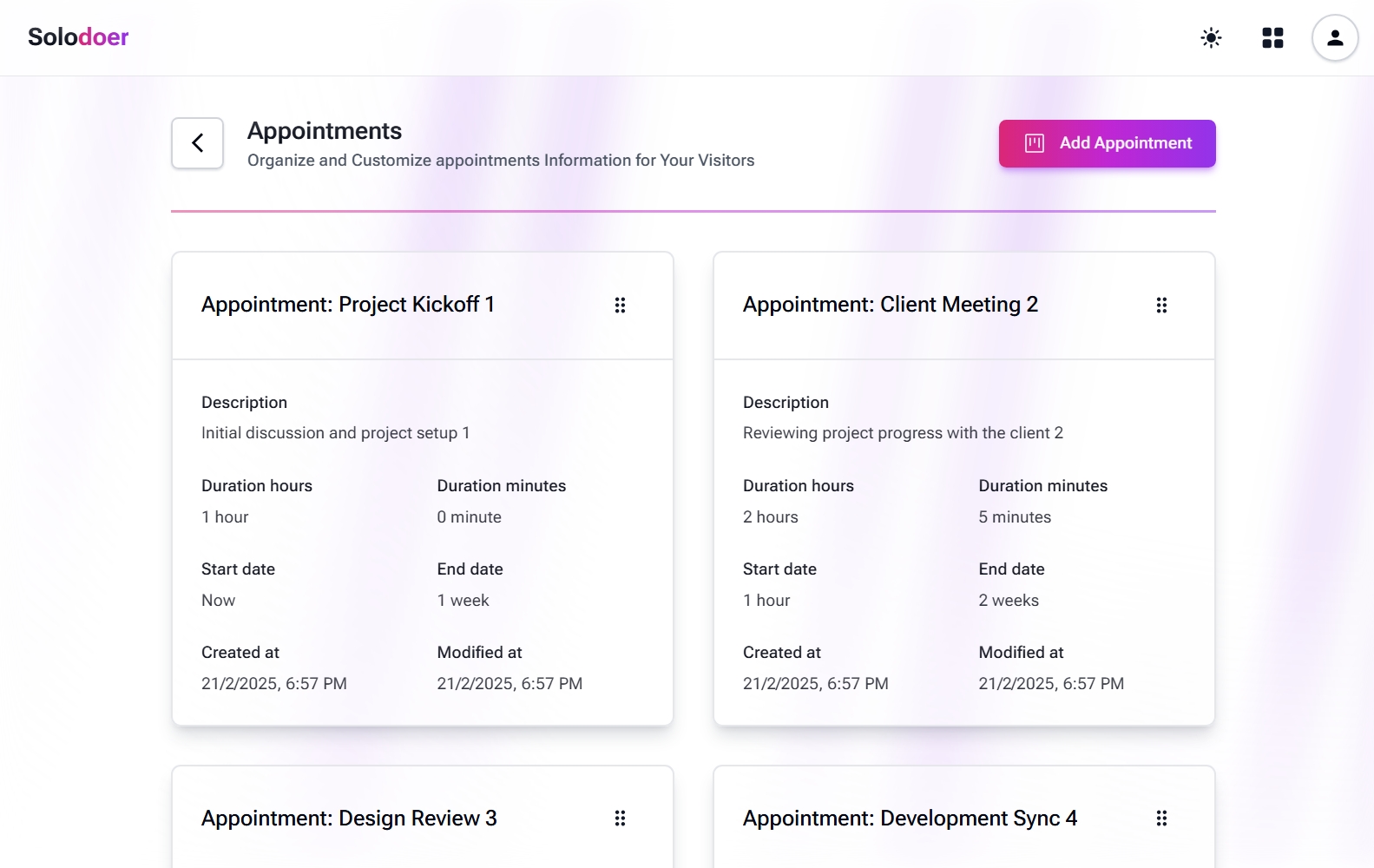Click the 'Now' start date value
Viewport: 1374px width, 868px height.
coord(218,601)
